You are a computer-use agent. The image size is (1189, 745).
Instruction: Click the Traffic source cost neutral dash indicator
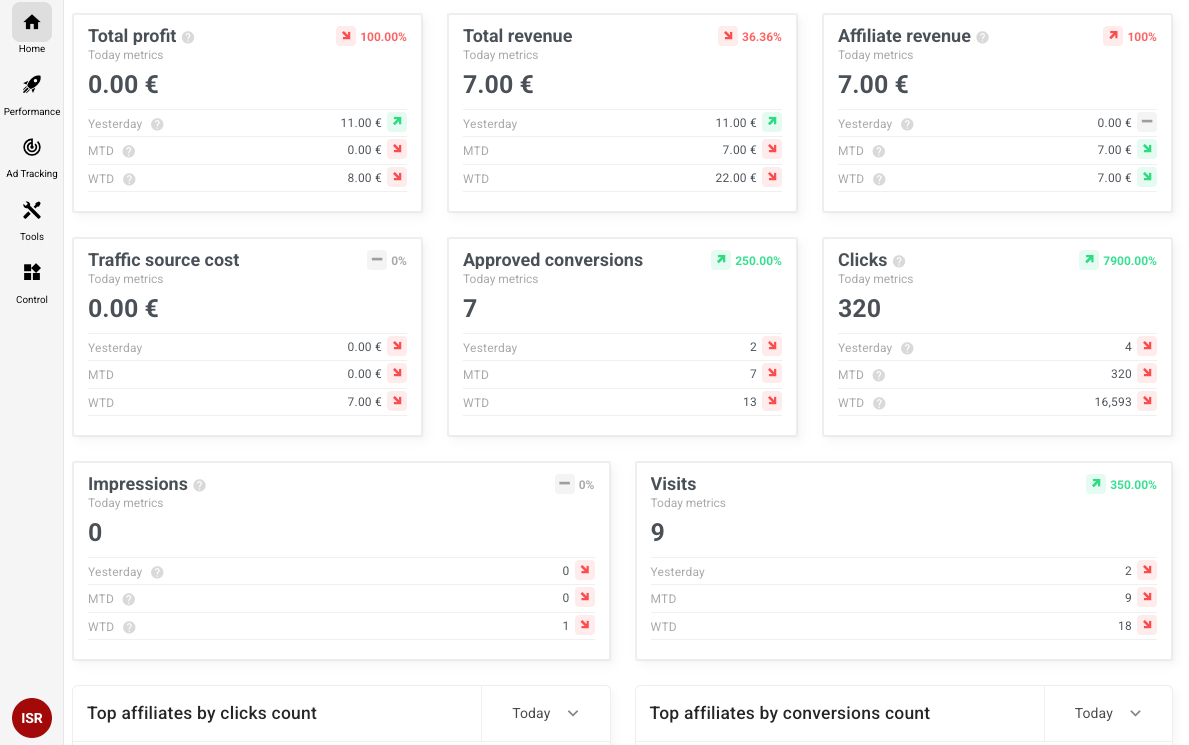click(x=377, y=260)
